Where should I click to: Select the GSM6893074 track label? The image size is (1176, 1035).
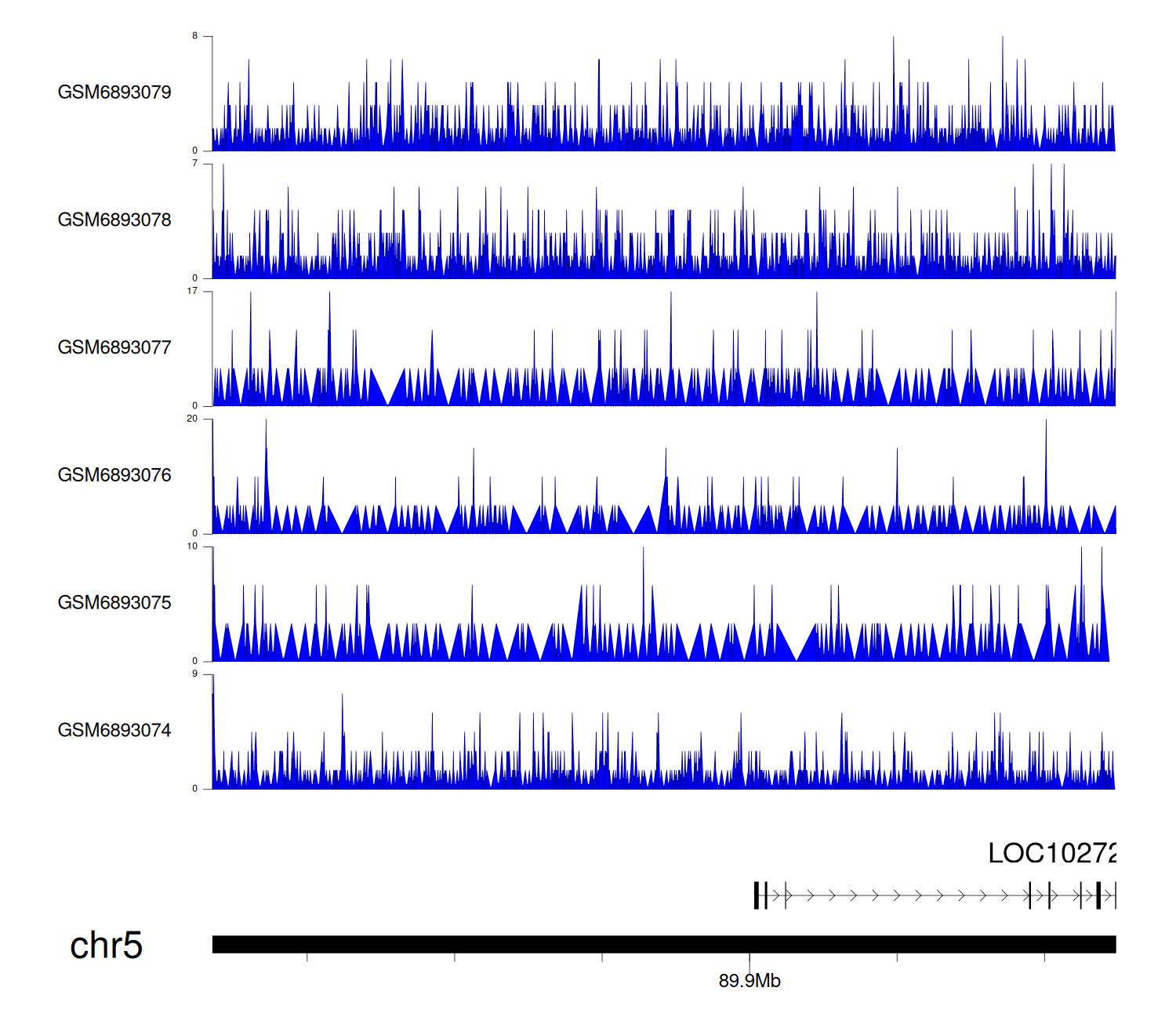tap(114, 731)
